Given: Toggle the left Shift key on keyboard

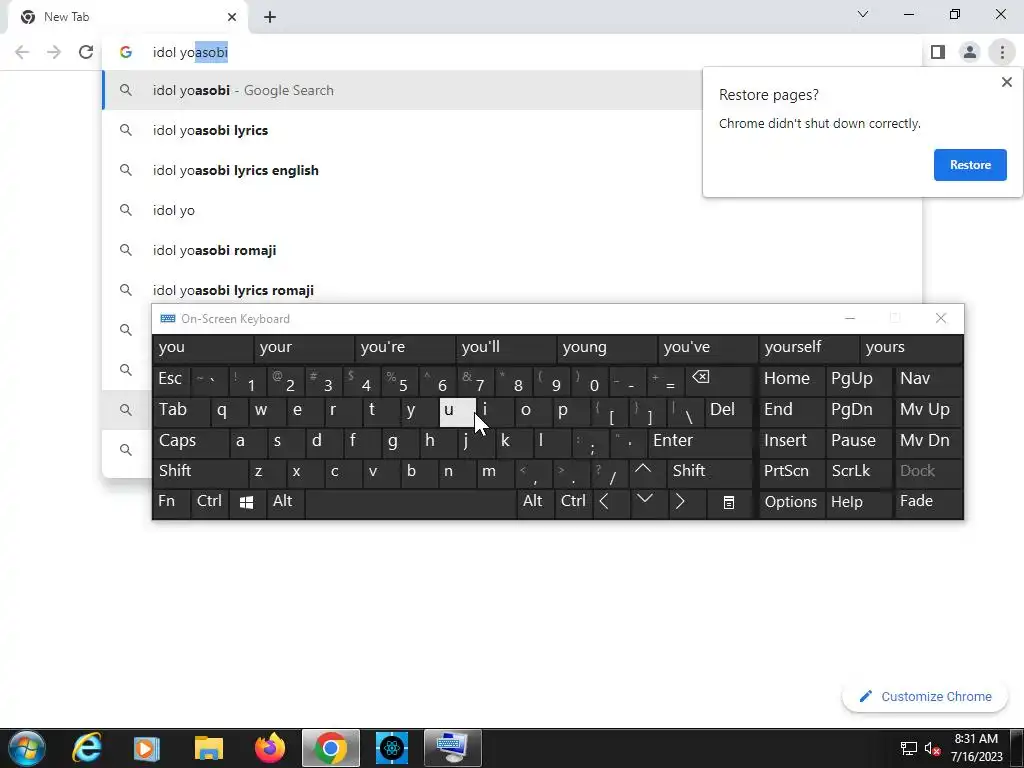Looking at the screenshot, I should [200, 472].
